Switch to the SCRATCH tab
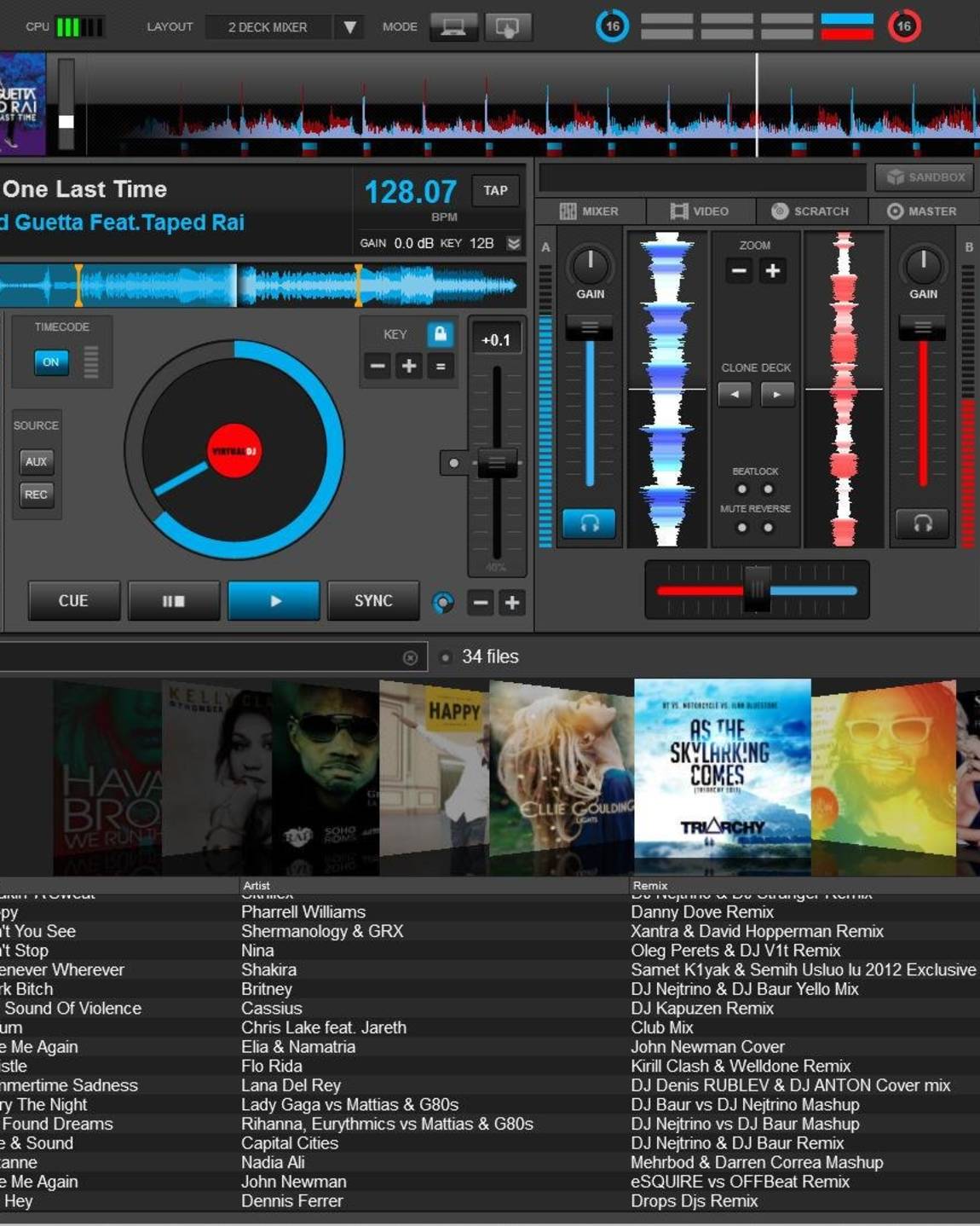 (810, 211)
